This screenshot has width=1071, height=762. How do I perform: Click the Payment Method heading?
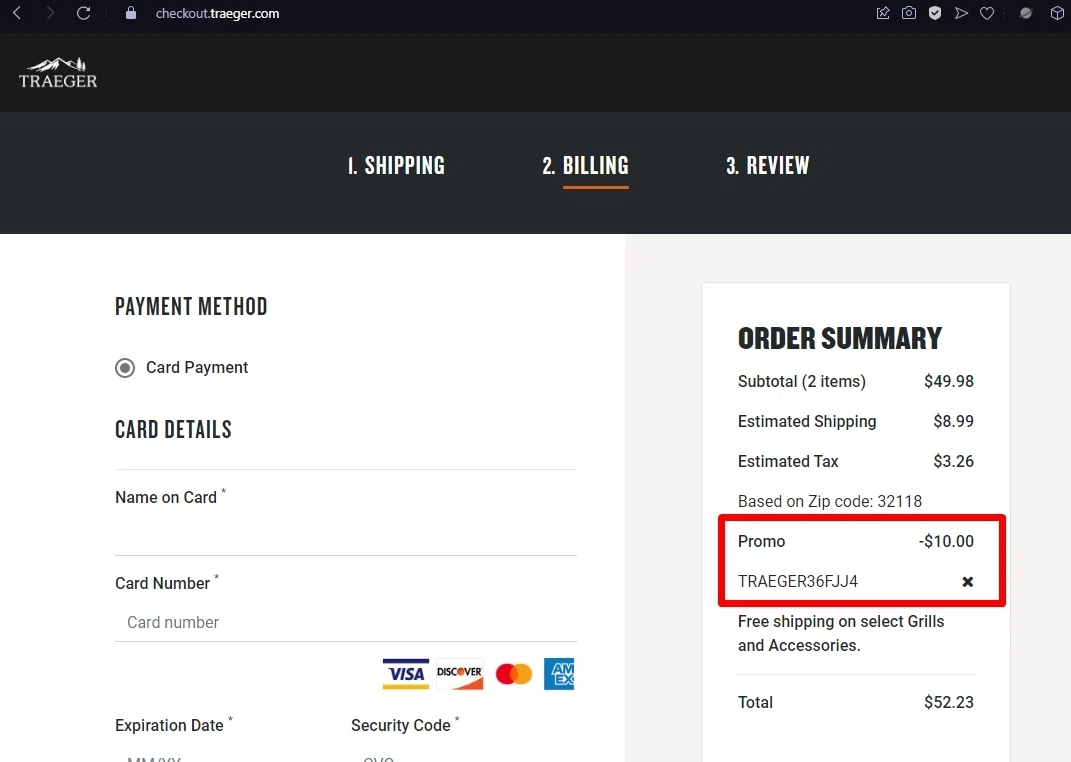pos(191,307)
